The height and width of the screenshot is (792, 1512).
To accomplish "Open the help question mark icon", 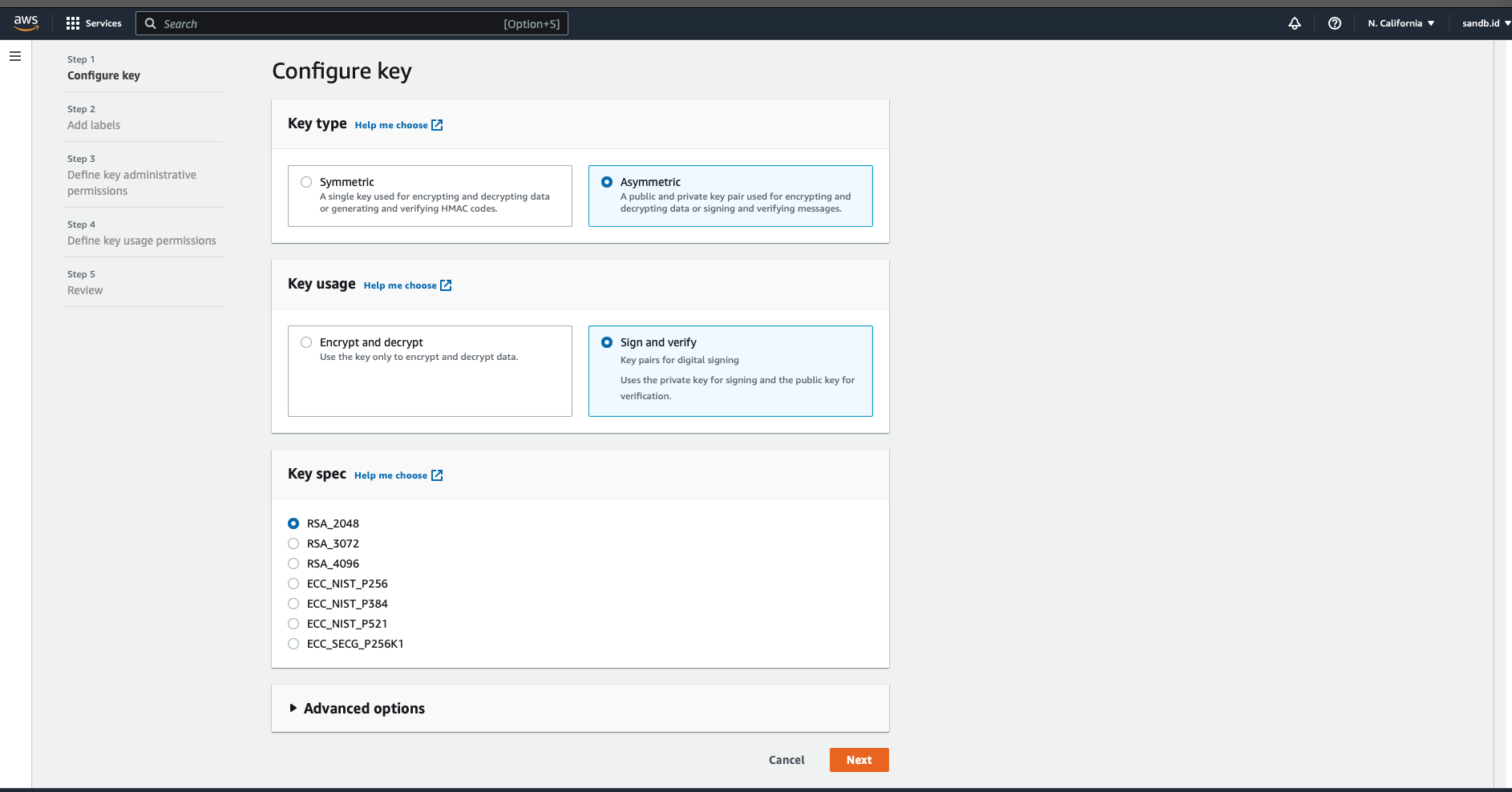I will [1334, 23].
